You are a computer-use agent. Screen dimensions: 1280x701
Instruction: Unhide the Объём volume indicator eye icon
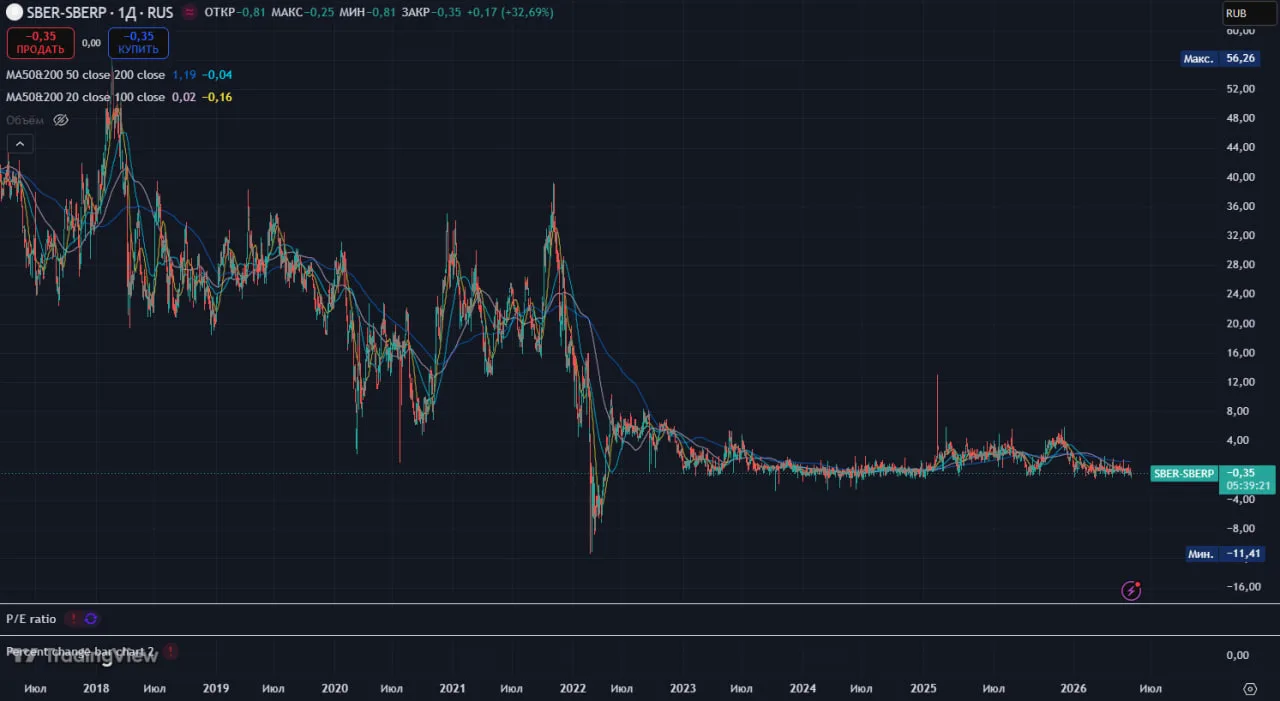pyautogui.click(x=61, y=120)
